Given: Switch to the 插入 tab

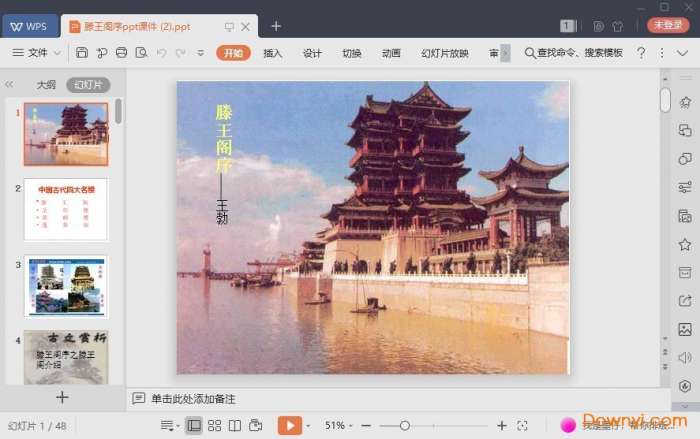Looking at the screenshot, I should pyautogui.click(x=272, y=53).
